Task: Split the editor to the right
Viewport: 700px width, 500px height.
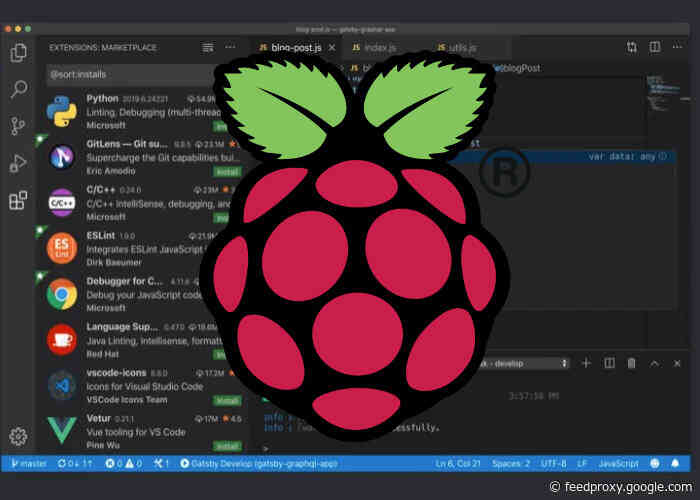Action: pos(654,46)
